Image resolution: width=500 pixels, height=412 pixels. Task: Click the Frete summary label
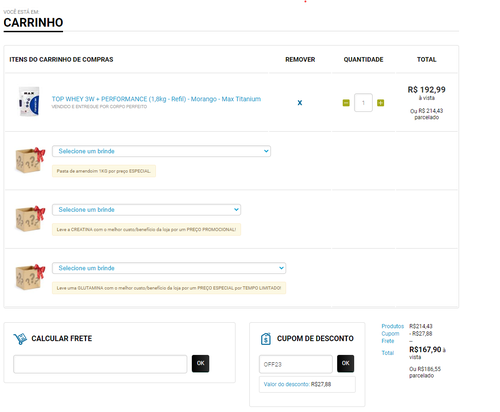388,341
